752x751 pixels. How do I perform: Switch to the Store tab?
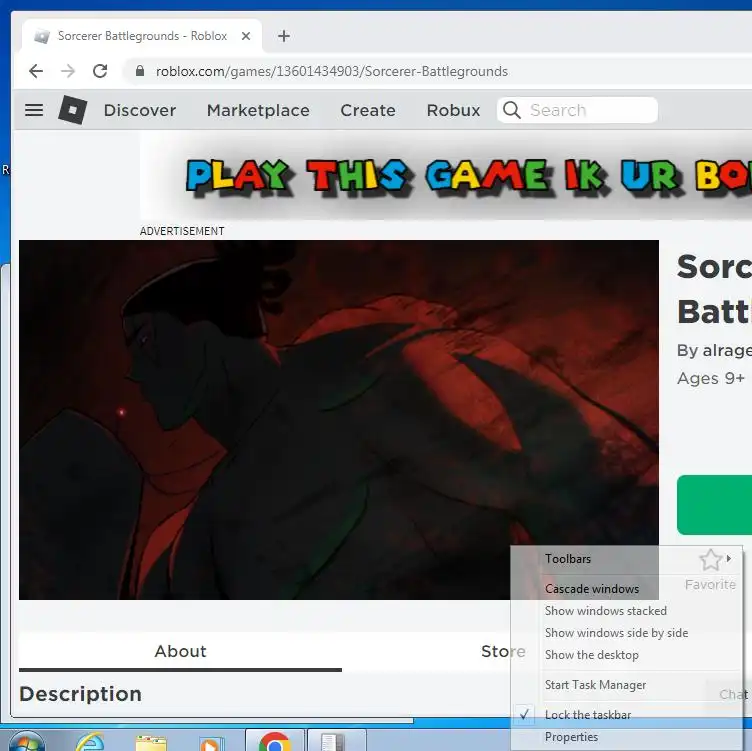tap(503, 651)
